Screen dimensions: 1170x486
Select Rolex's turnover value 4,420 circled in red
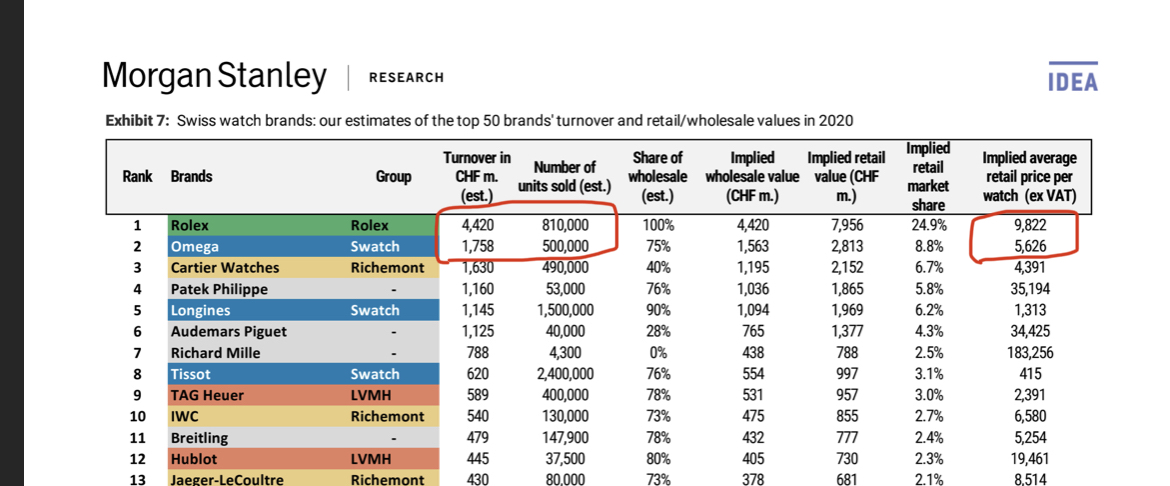tap(476, 225)
